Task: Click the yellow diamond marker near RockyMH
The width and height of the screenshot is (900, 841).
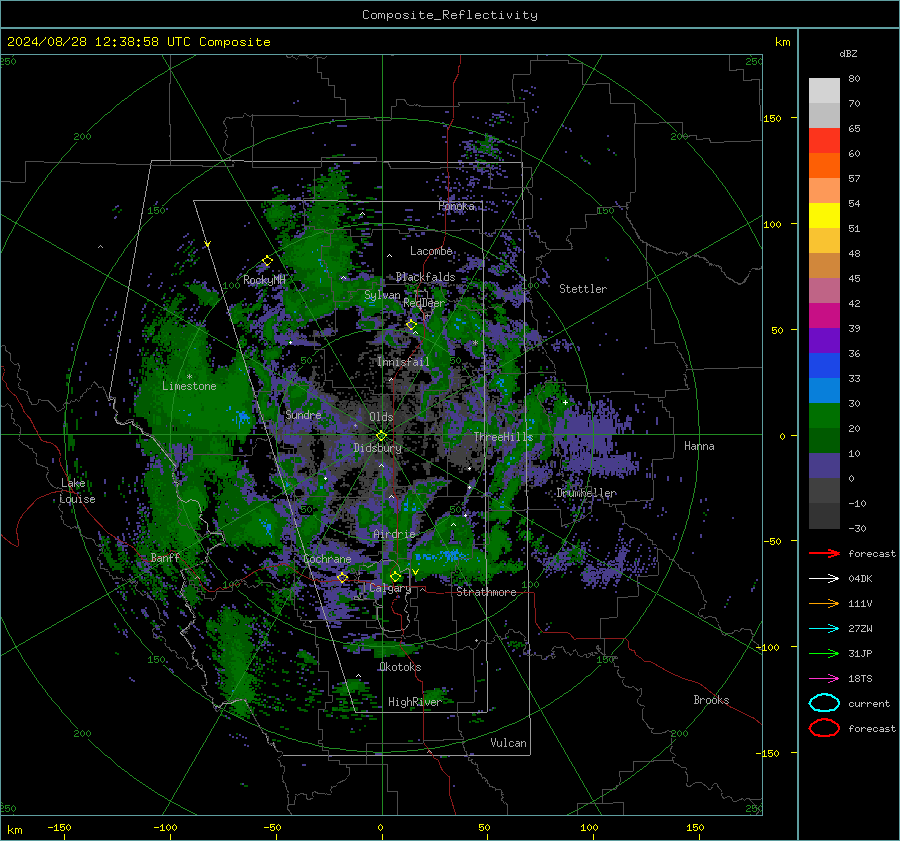Action: tap(267, 261)
